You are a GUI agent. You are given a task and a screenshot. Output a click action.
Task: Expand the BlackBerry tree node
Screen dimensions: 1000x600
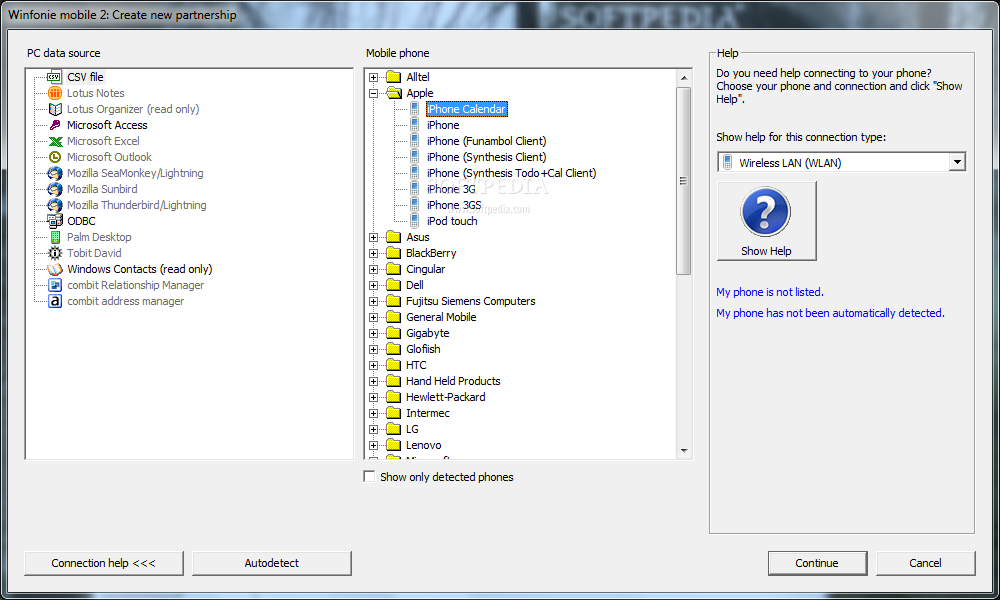(x=374, y=253)
